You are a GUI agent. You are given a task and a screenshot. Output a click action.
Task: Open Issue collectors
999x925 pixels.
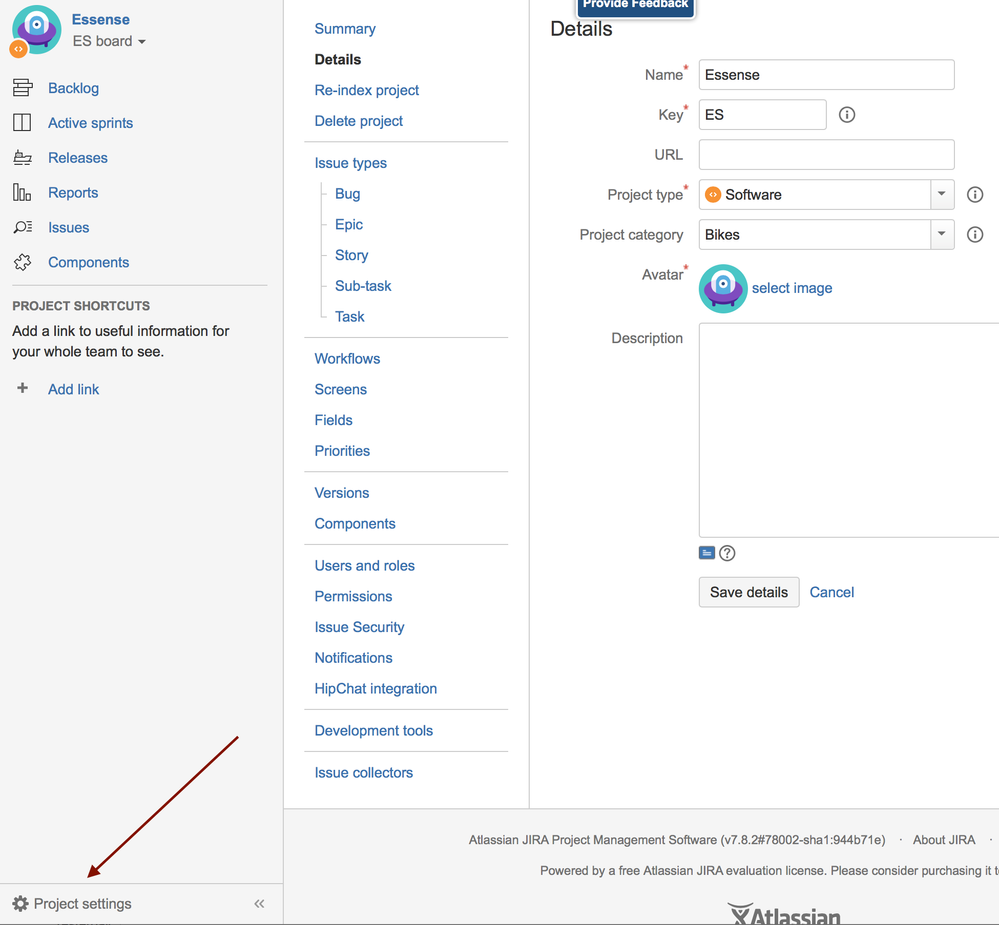coord(363,773)
